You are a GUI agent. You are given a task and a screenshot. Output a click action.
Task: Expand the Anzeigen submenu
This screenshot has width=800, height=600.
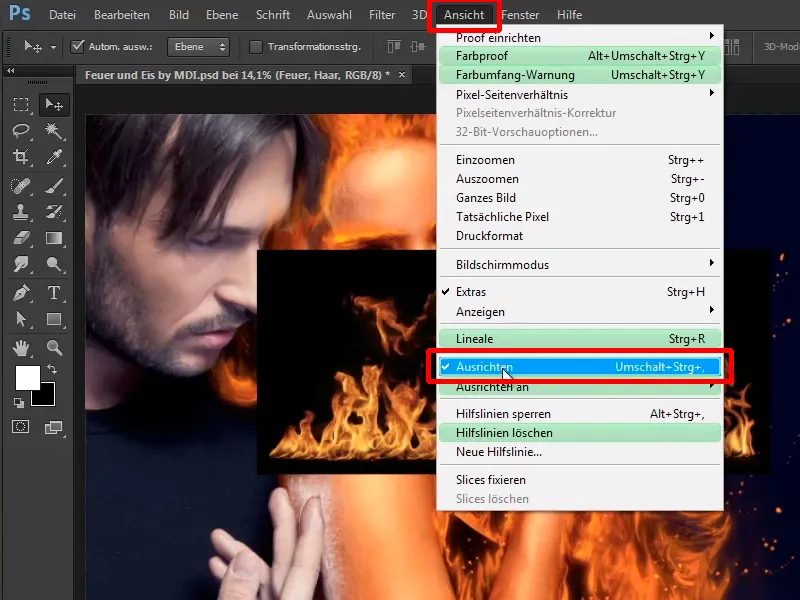[x=580, y=312]
